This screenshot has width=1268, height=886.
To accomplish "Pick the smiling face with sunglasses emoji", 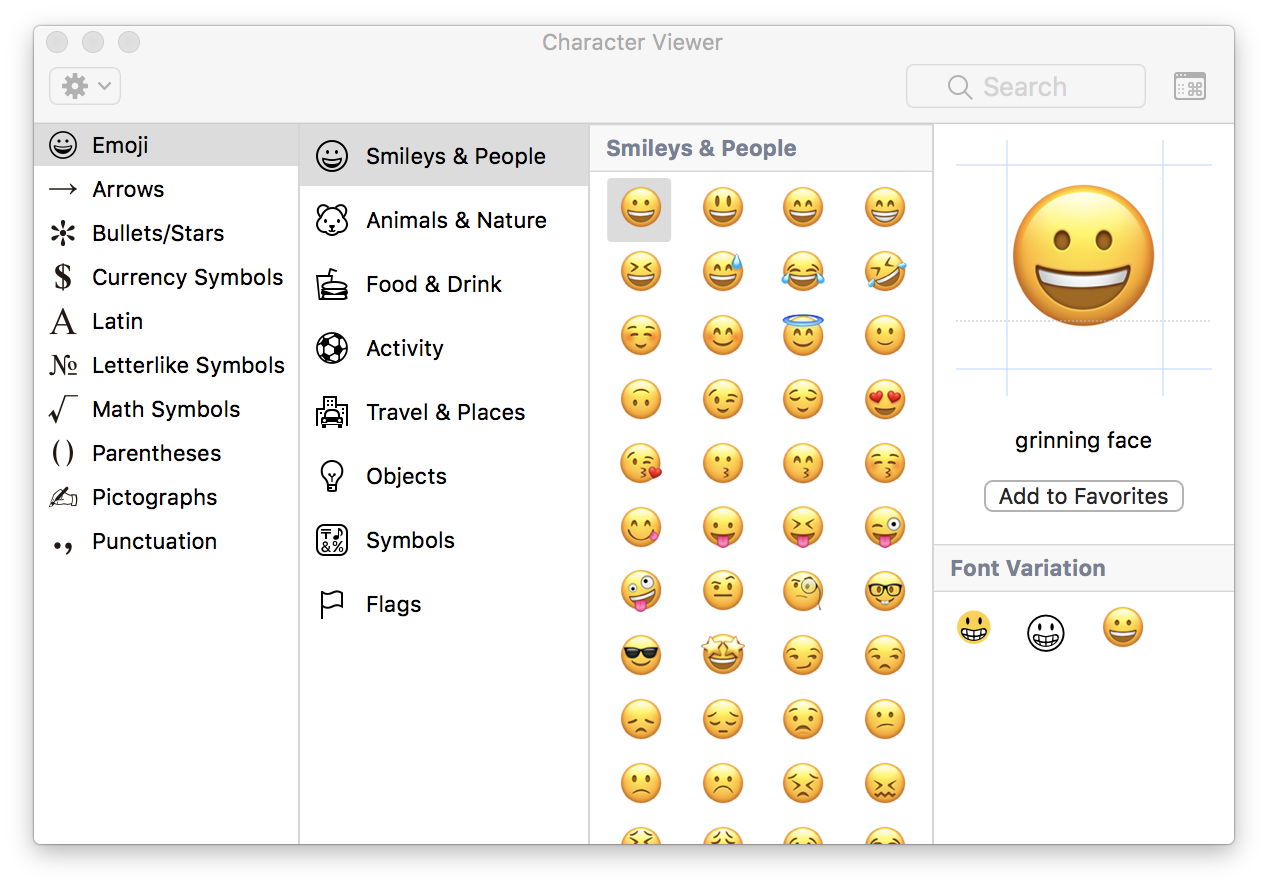I will tap(641, 655).
